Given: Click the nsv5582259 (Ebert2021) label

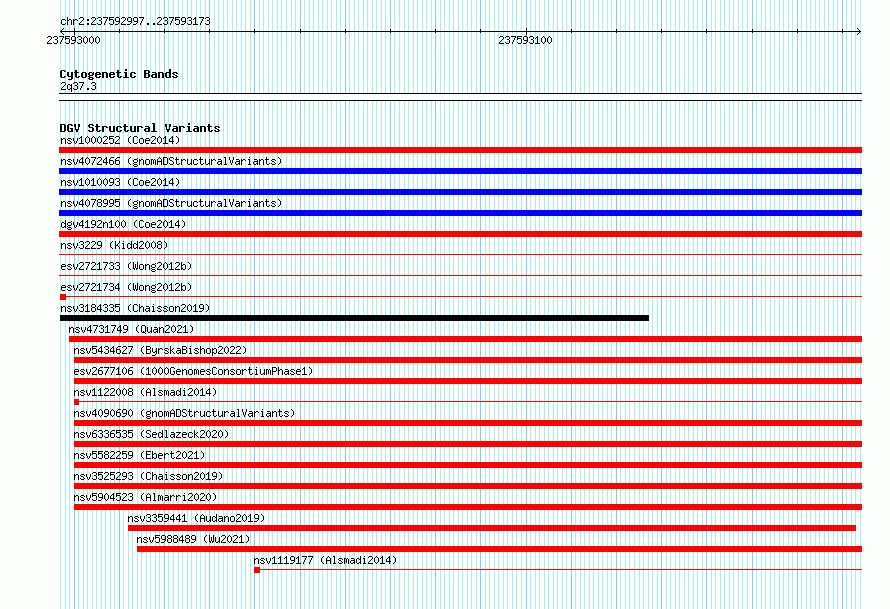Looking at the screenshot, I should pyautogui.click(x=139, y=455).
